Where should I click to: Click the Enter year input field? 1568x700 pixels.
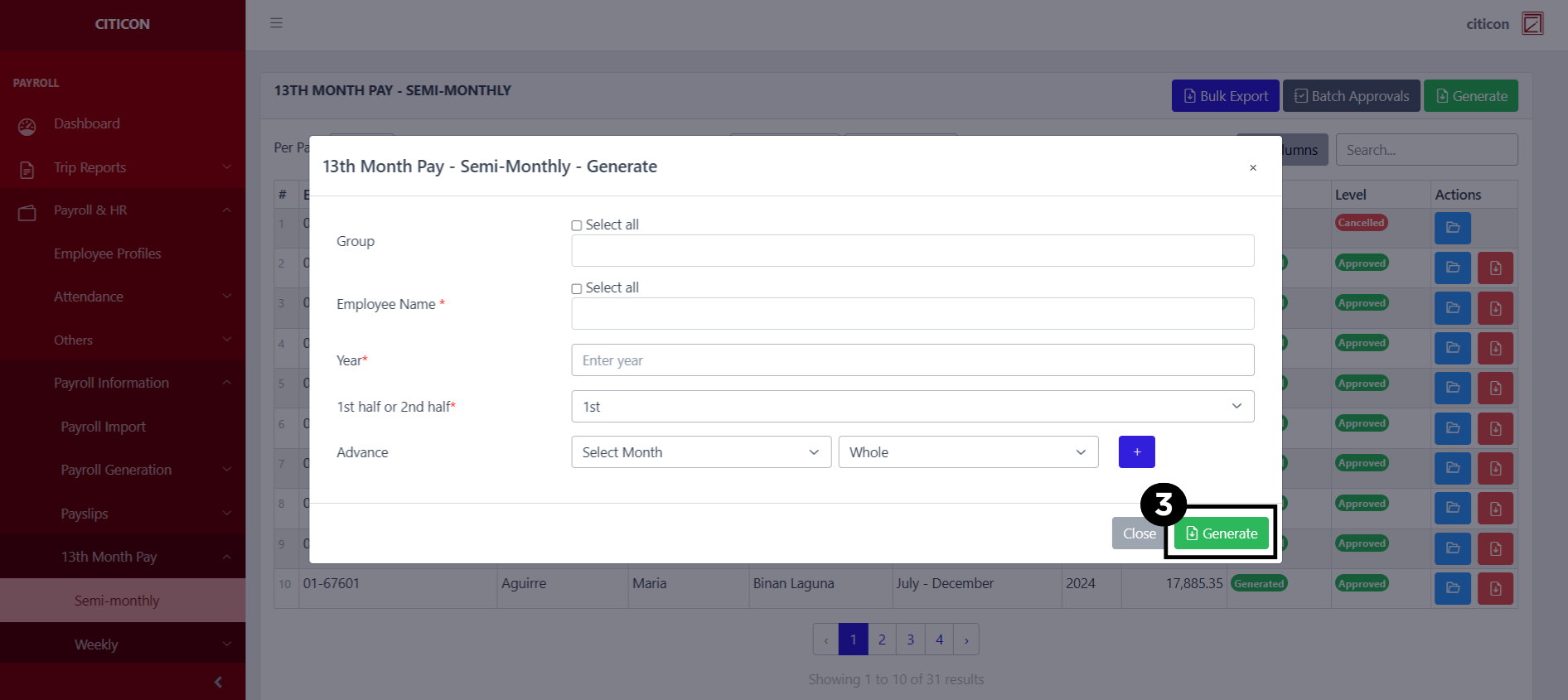[x=912, y=360]
